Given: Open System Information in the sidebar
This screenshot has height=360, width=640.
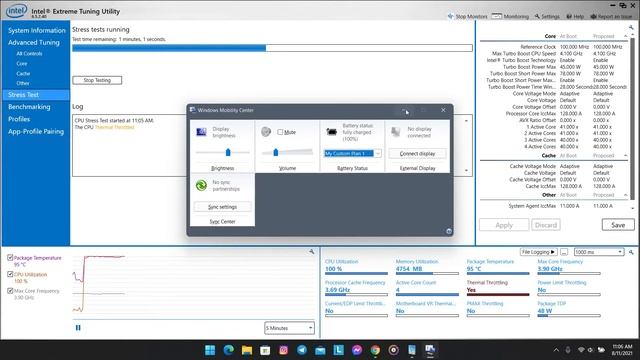Looking at the screenshot, I should pyautogui.click(x=37, y=30).
